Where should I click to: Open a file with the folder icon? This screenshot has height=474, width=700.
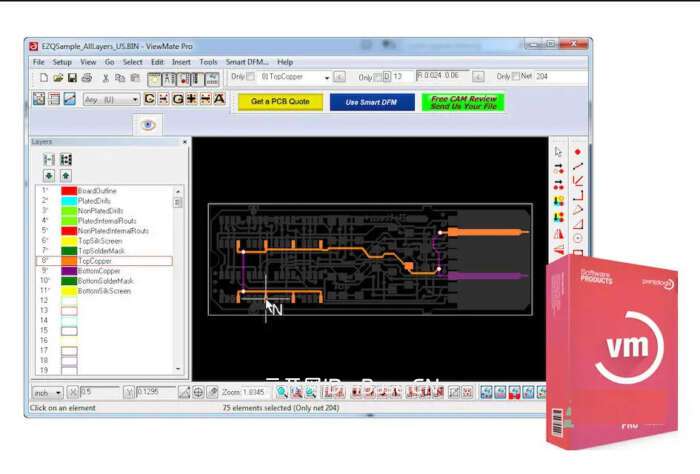click(58, 78)
